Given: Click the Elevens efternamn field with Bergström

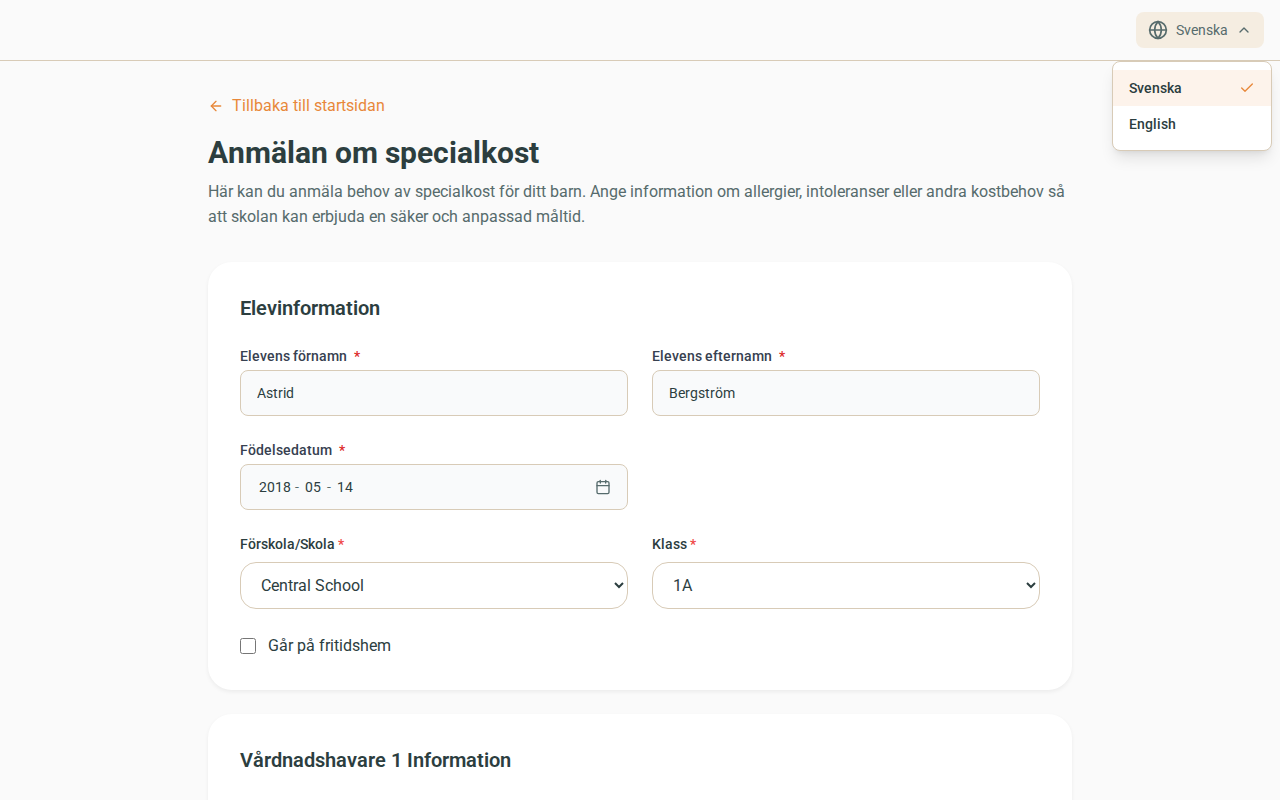Looking at the screenshot, I should pyautogui.click(x=846, y=393).
